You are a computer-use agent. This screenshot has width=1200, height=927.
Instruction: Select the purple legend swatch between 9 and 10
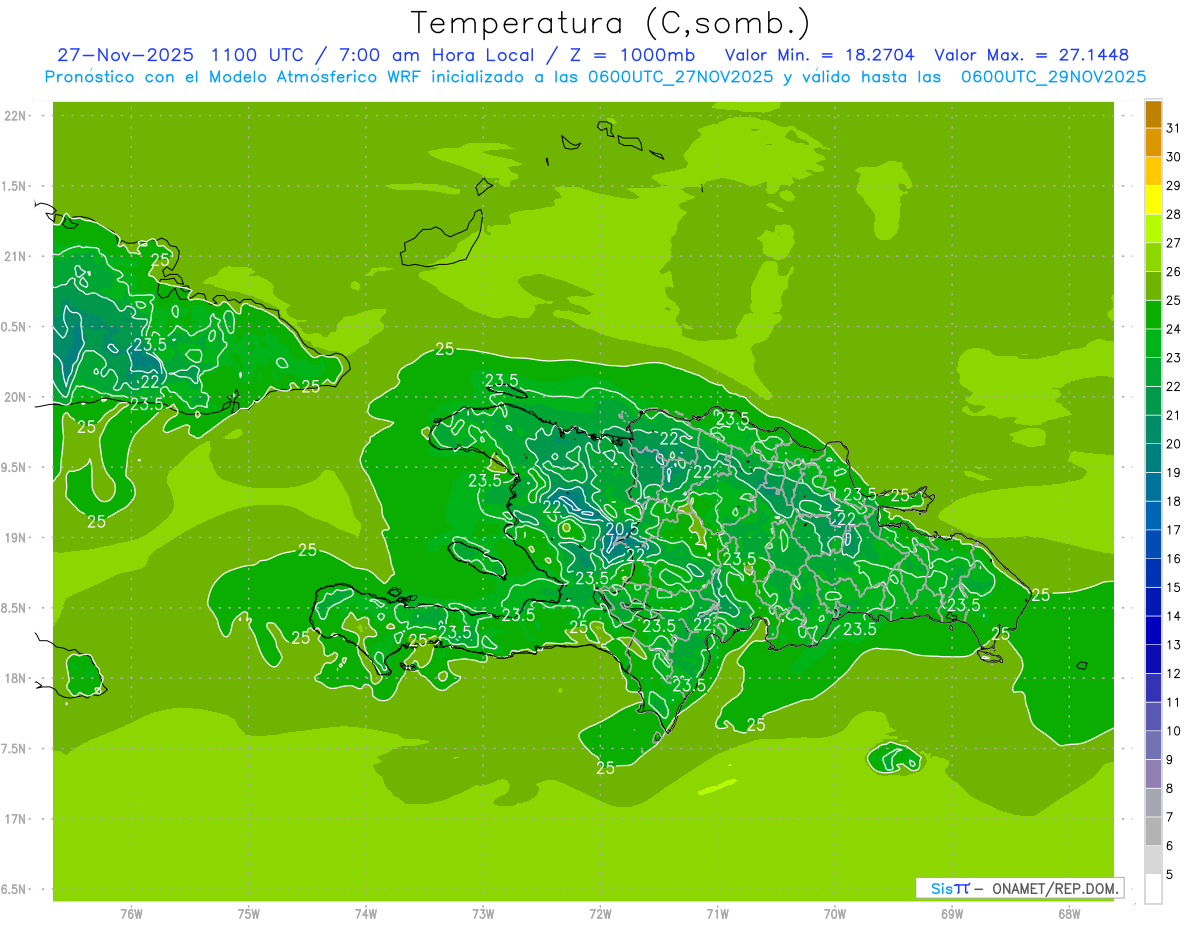pos(1153,746)
